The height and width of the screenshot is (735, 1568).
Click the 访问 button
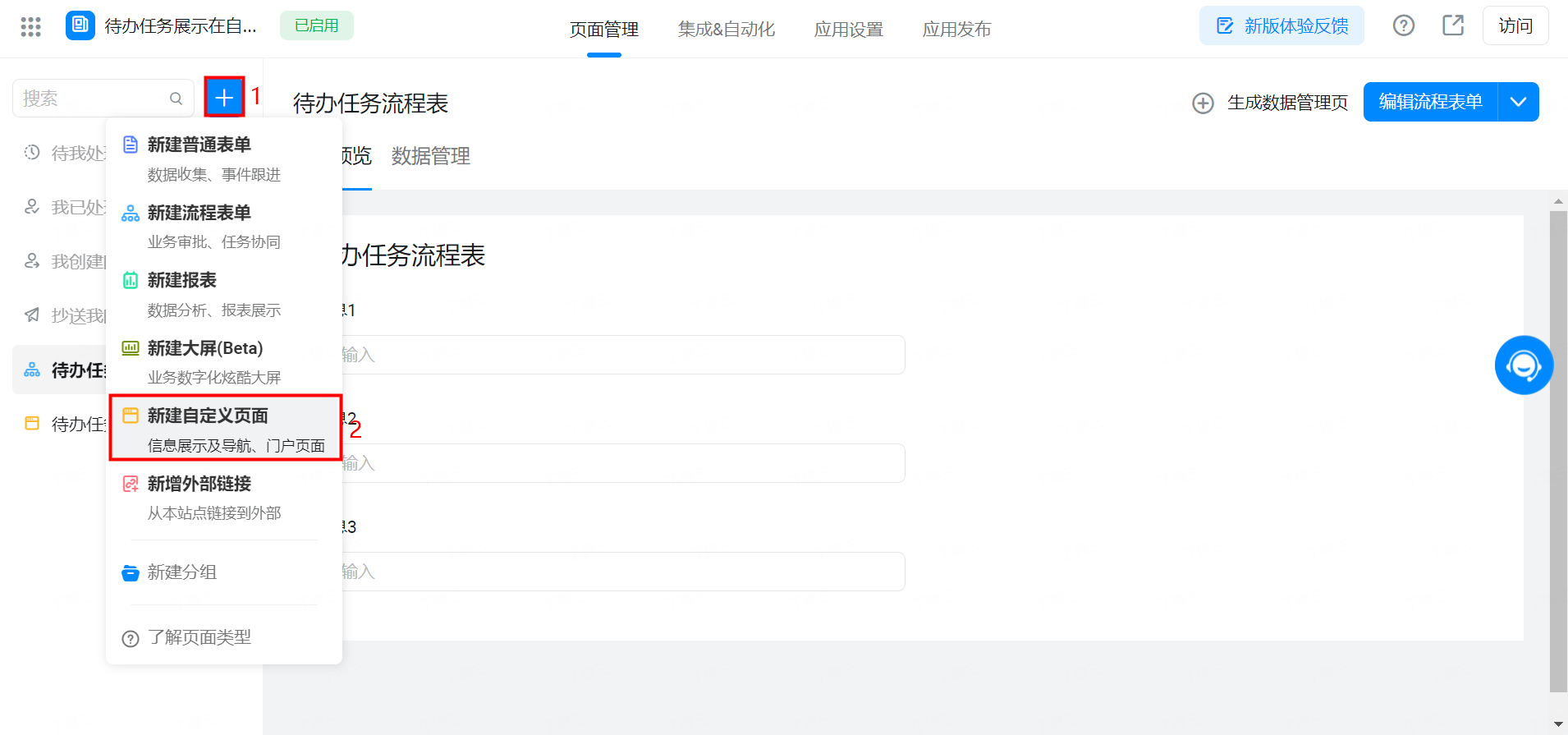pyautogui.click(x=1515, y=25)
